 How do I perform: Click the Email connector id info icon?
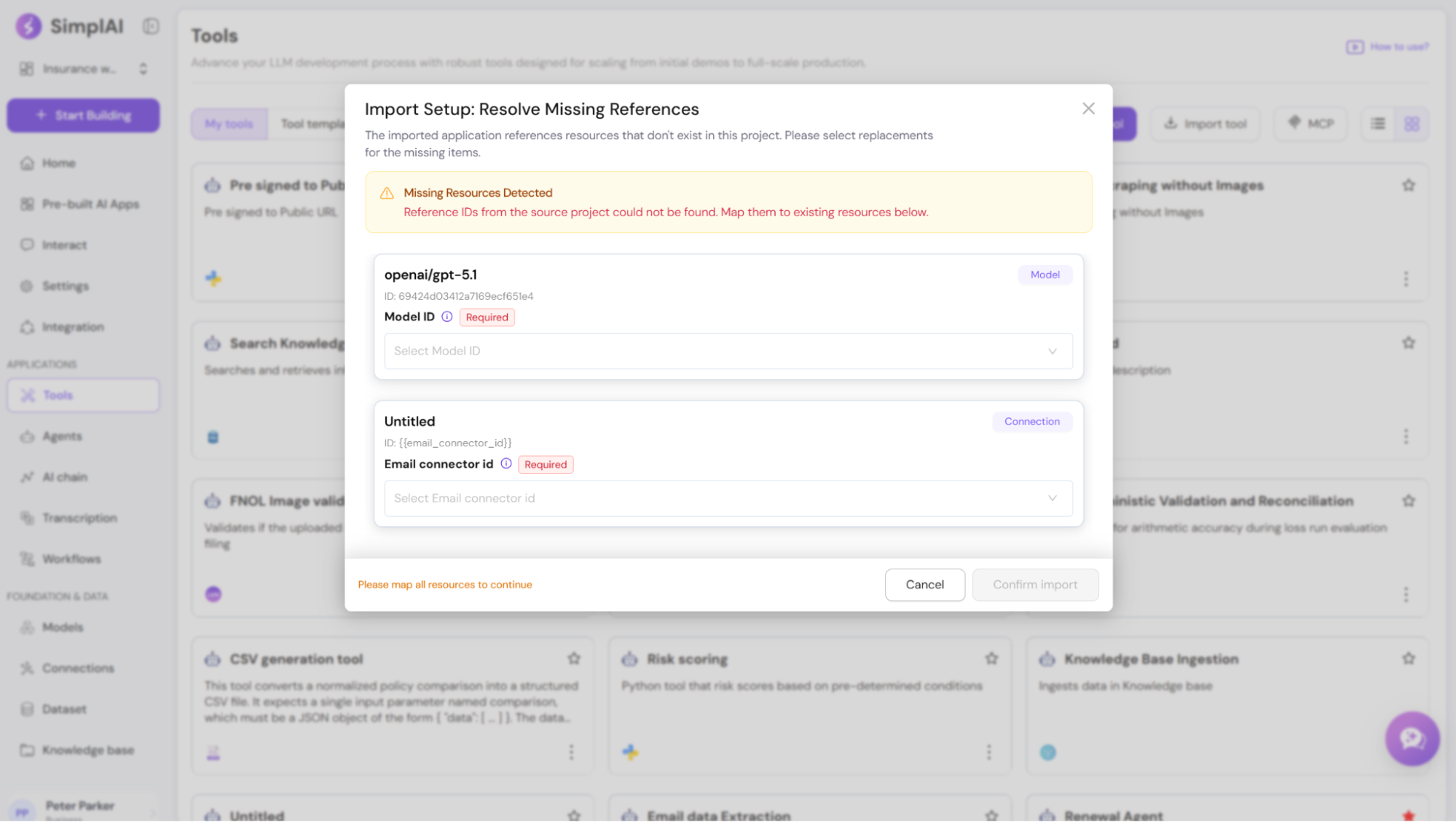pyautogui.click(x=506, y=464)
